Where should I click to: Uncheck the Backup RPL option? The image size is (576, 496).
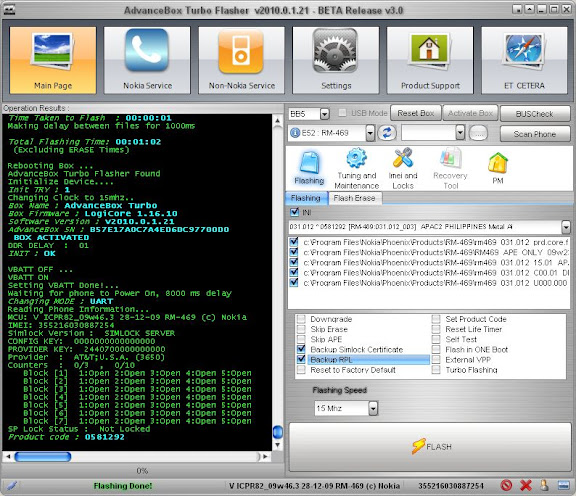tap(301, 359)
